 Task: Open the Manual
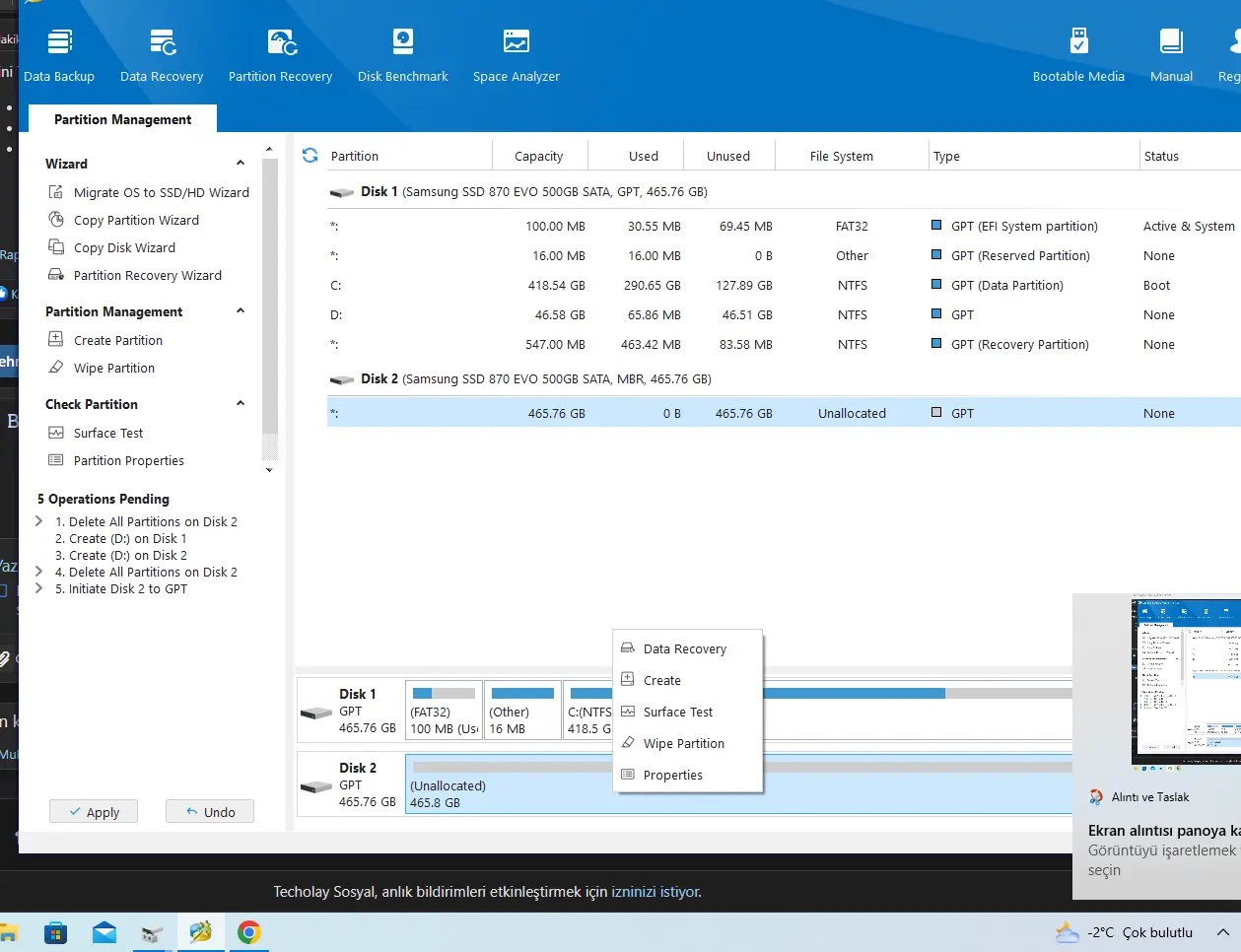point(1171,56)
